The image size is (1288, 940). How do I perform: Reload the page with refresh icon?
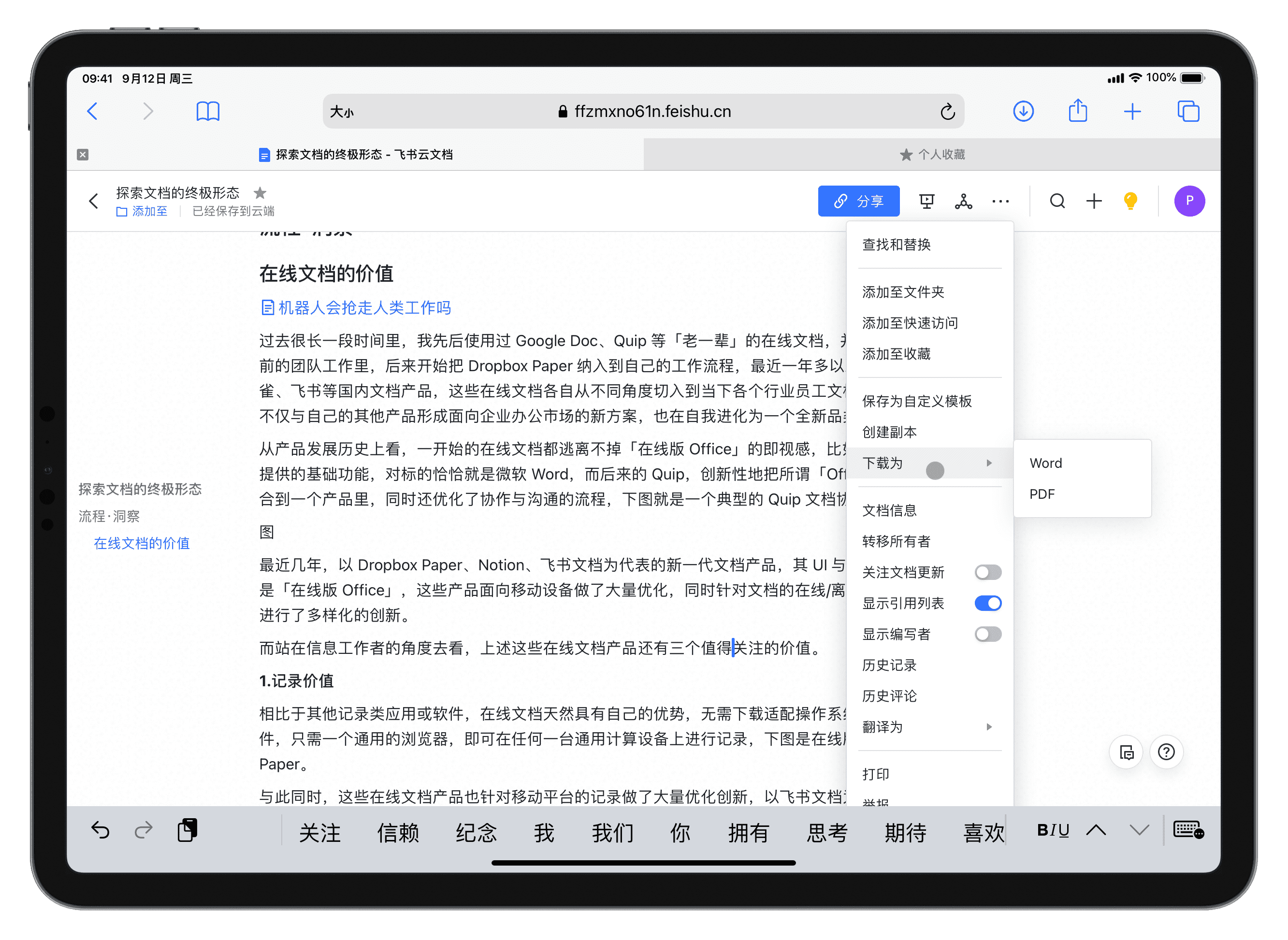pos(947,111)
